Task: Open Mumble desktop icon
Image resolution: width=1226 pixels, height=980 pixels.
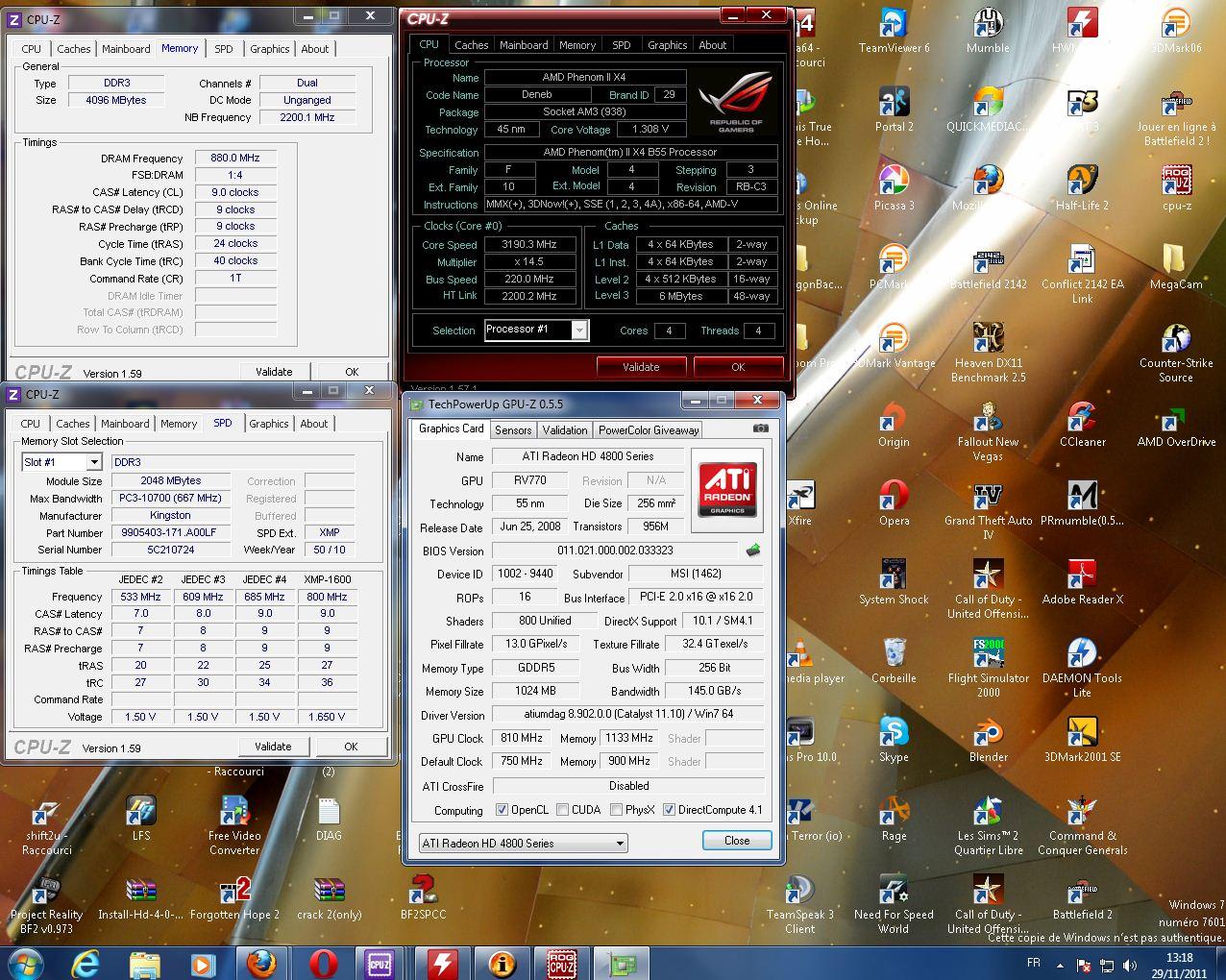Action: (x=988, y=32)
